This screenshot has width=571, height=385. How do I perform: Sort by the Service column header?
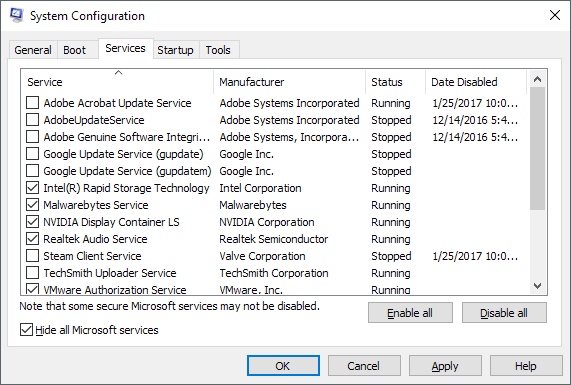pos(117,82)
